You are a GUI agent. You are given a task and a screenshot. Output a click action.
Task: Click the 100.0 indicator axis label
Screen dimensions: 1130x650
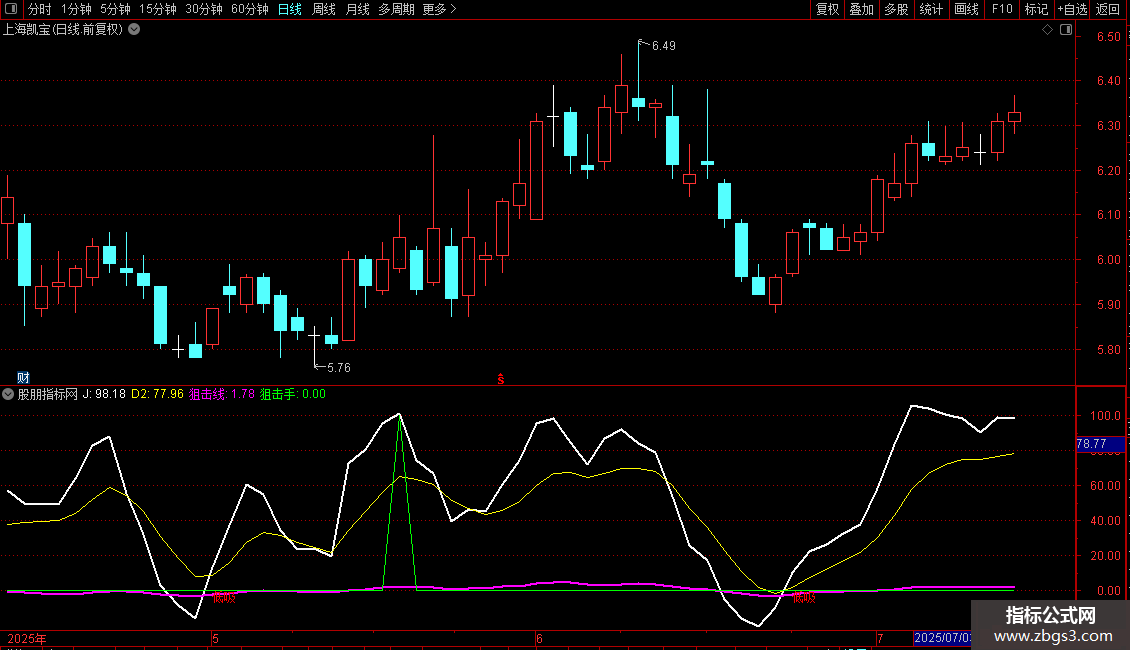click(1105, 416)
